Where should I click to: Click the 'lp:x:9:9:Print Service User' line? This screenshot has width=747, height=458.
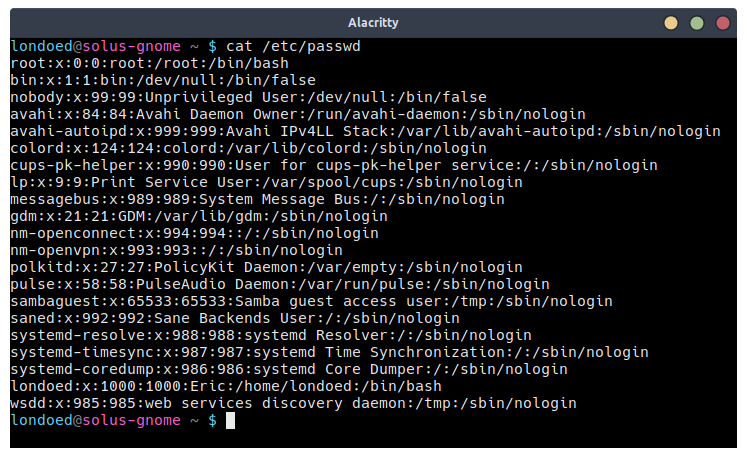(266, 183)
